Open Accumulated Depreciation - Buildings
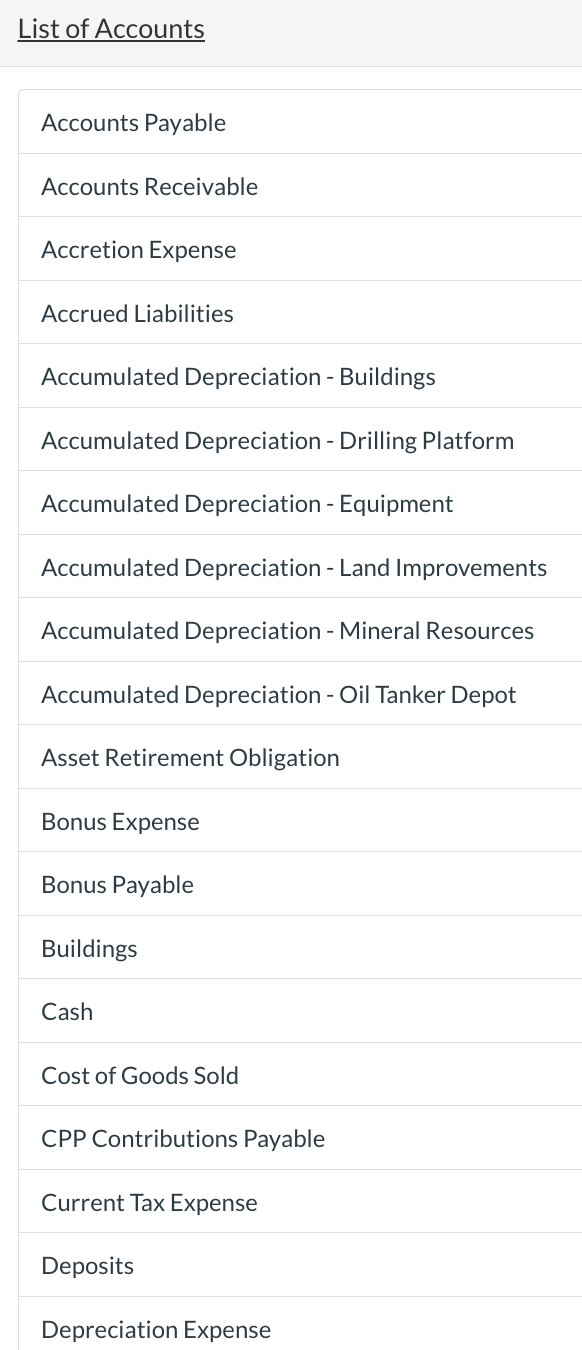The height and width of the screenshot is (1350, 582). coord(238,376)
